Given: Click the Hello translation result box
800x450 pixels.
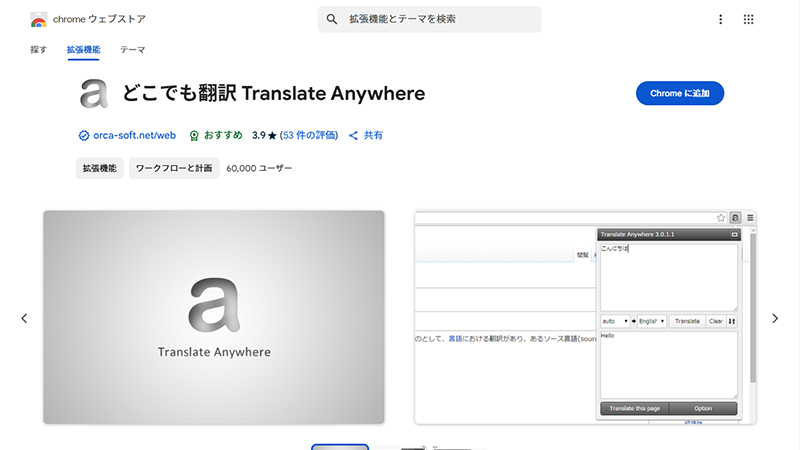Looking at the screenshot, I should click(x=668, y=365).
